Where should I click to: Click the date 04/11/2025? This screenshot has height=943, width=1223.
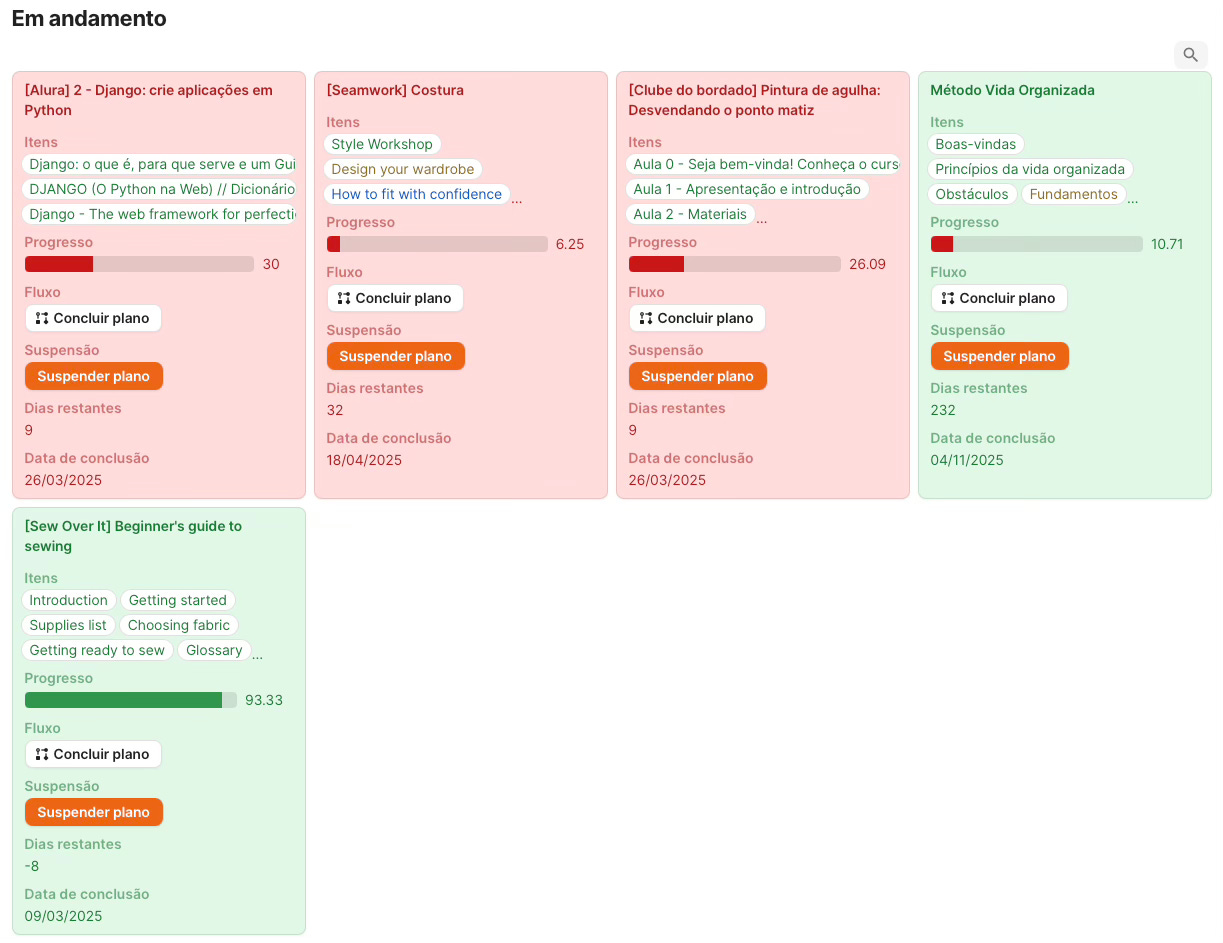(x=967, y=460)
